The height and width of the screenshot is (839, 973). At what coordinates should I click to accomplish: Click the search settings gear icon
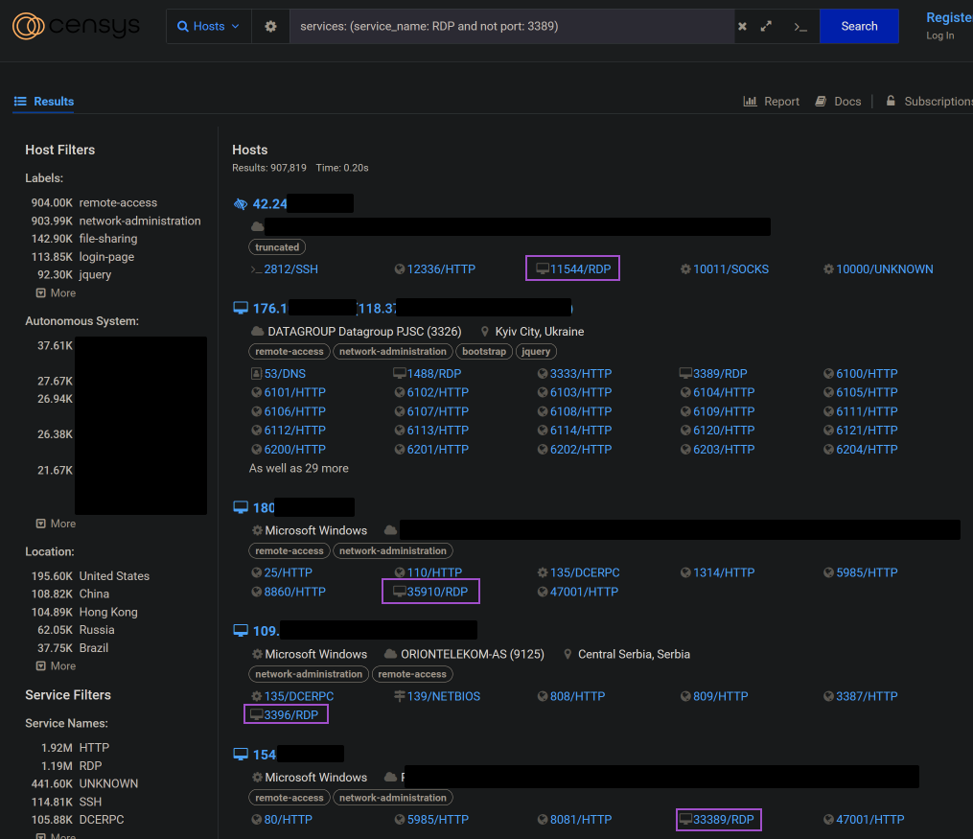click(269, 27)
